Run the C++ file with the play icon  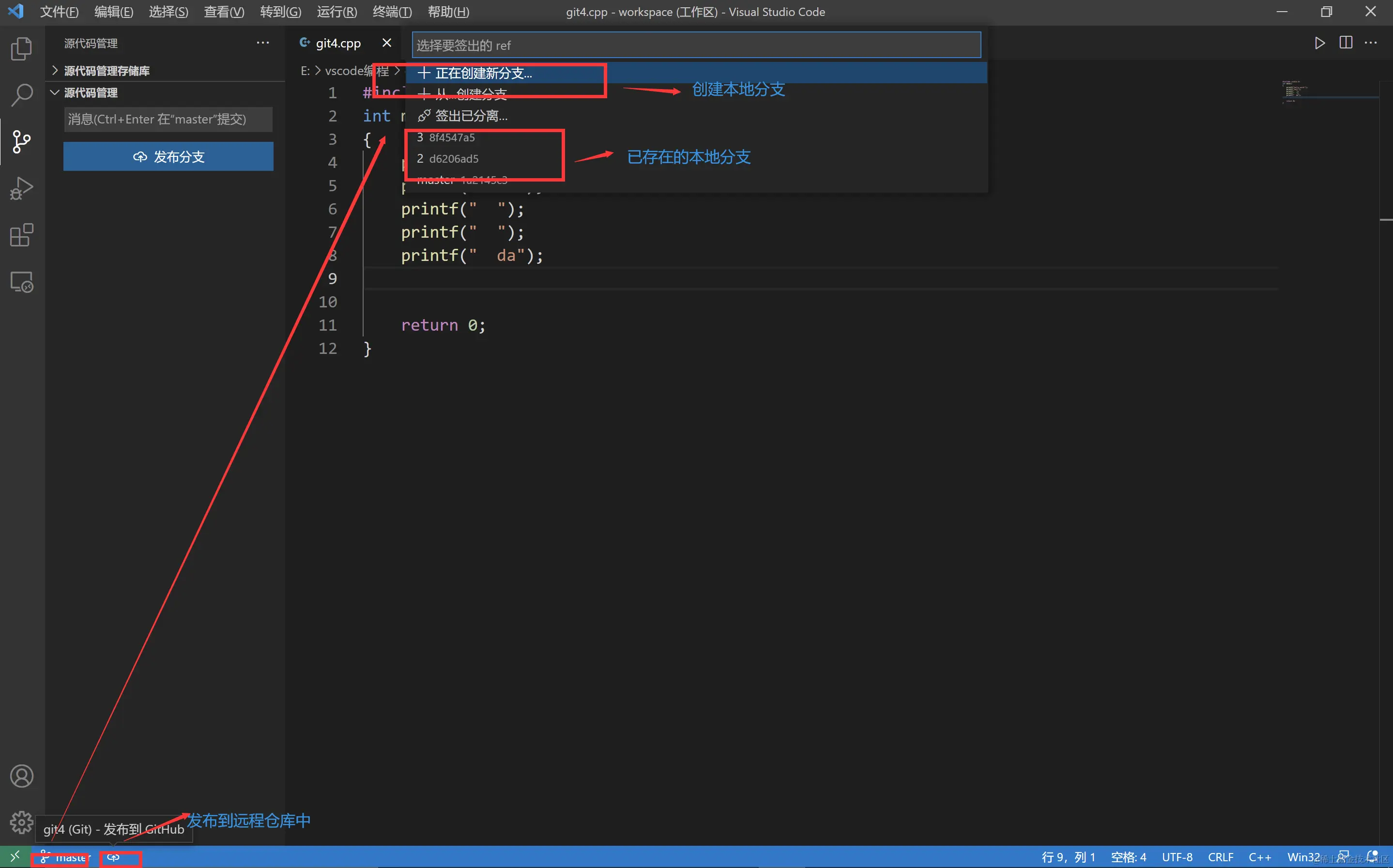pyautogui.click(x=1319, y=43)
